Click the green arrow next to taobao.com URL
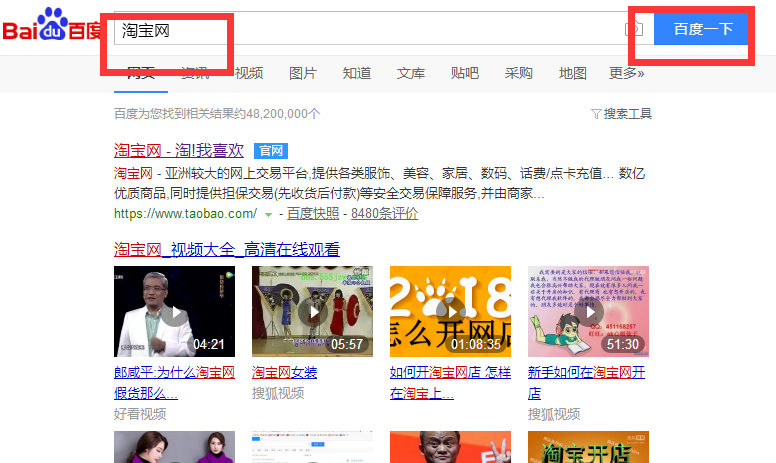 pyautogui.click(x=268, y=215)
